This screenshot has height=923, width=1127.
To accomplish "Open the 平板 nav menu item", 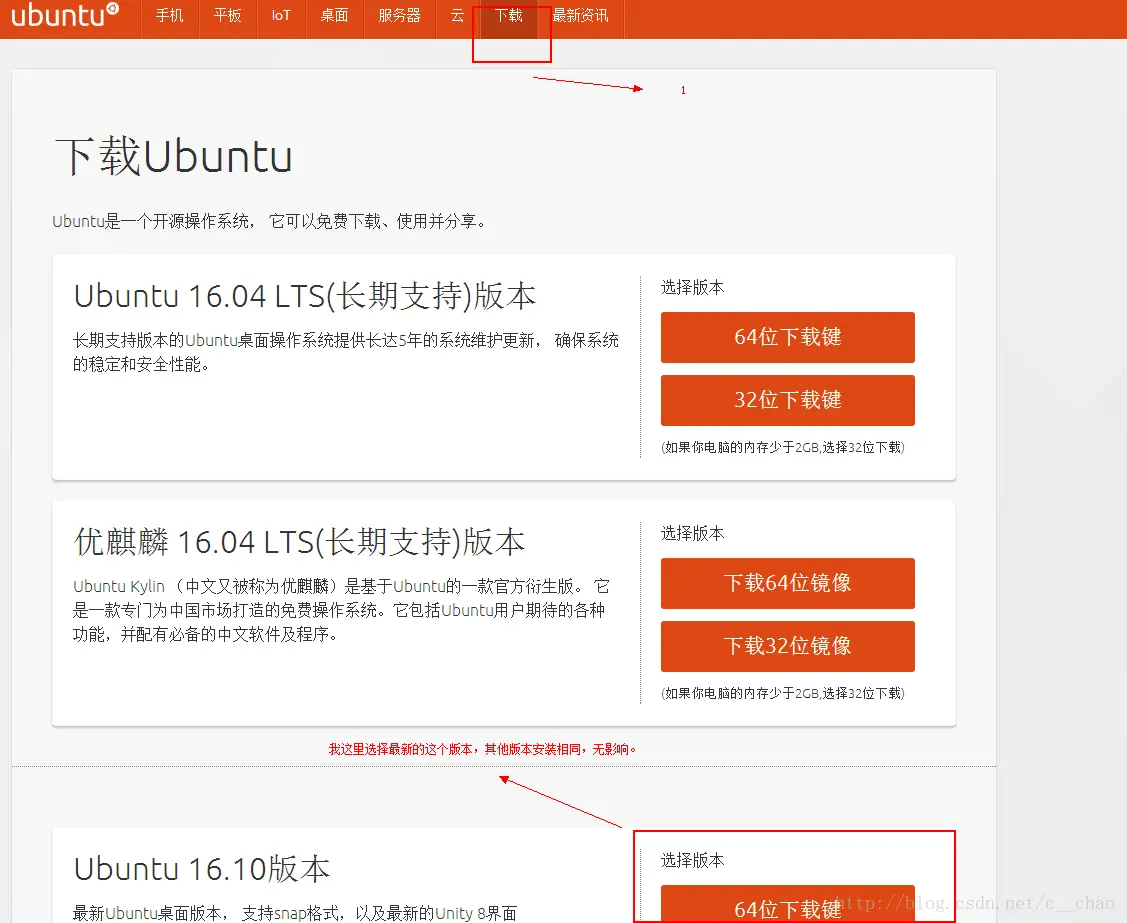I will click(x=228, y=15).
